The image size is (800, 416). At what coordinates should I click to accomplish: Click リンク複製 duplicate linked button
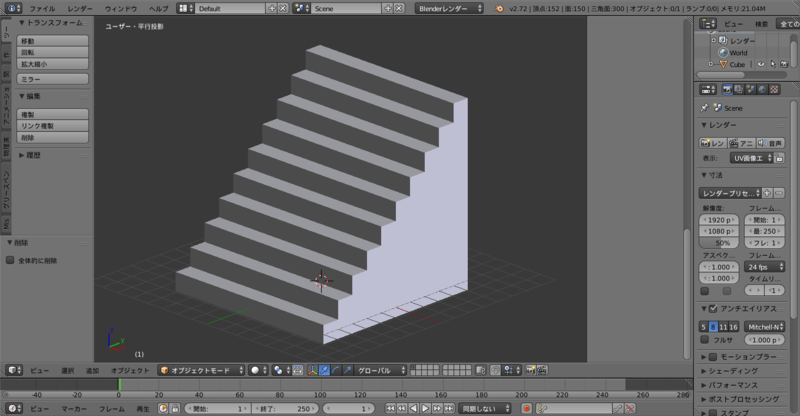click(53, 126)
